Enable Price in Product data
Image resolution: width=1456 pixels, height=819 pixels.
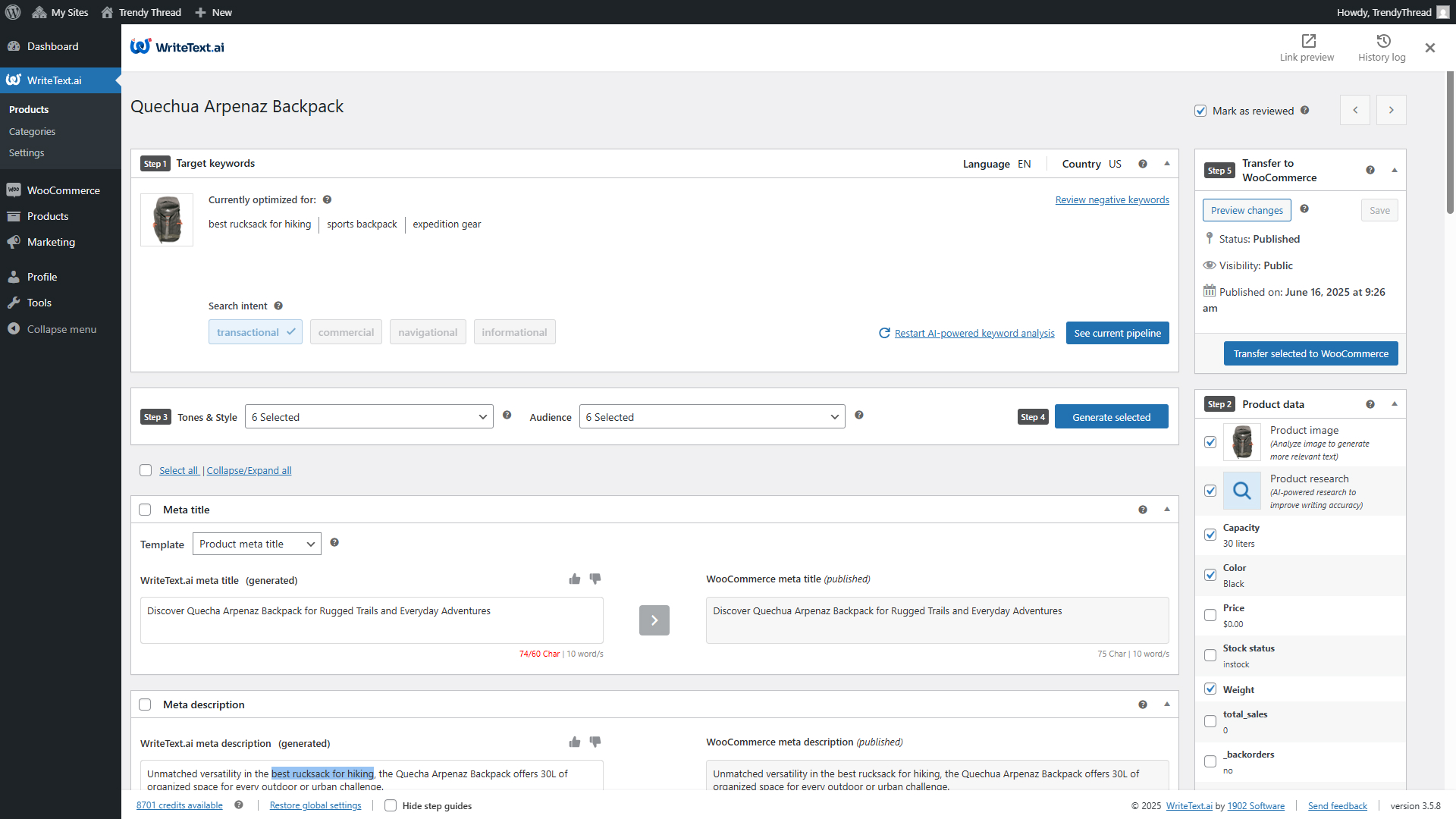1210,615
